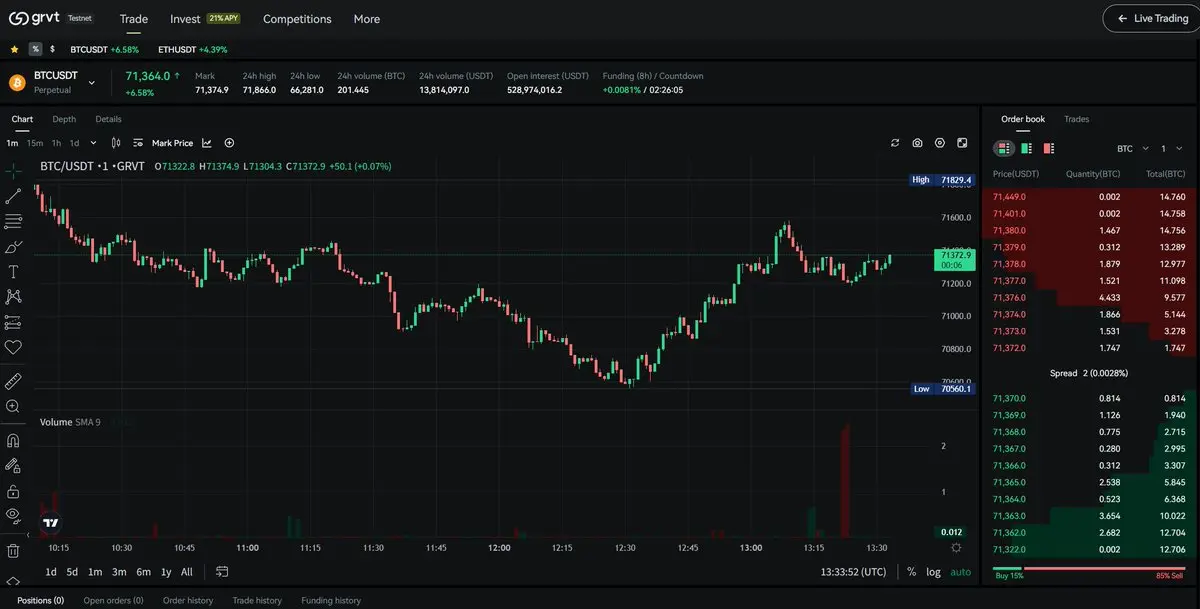This screenshot has width=1200, height=609.
Task: Click the add plus circle icon
Action: click(229, 143)
